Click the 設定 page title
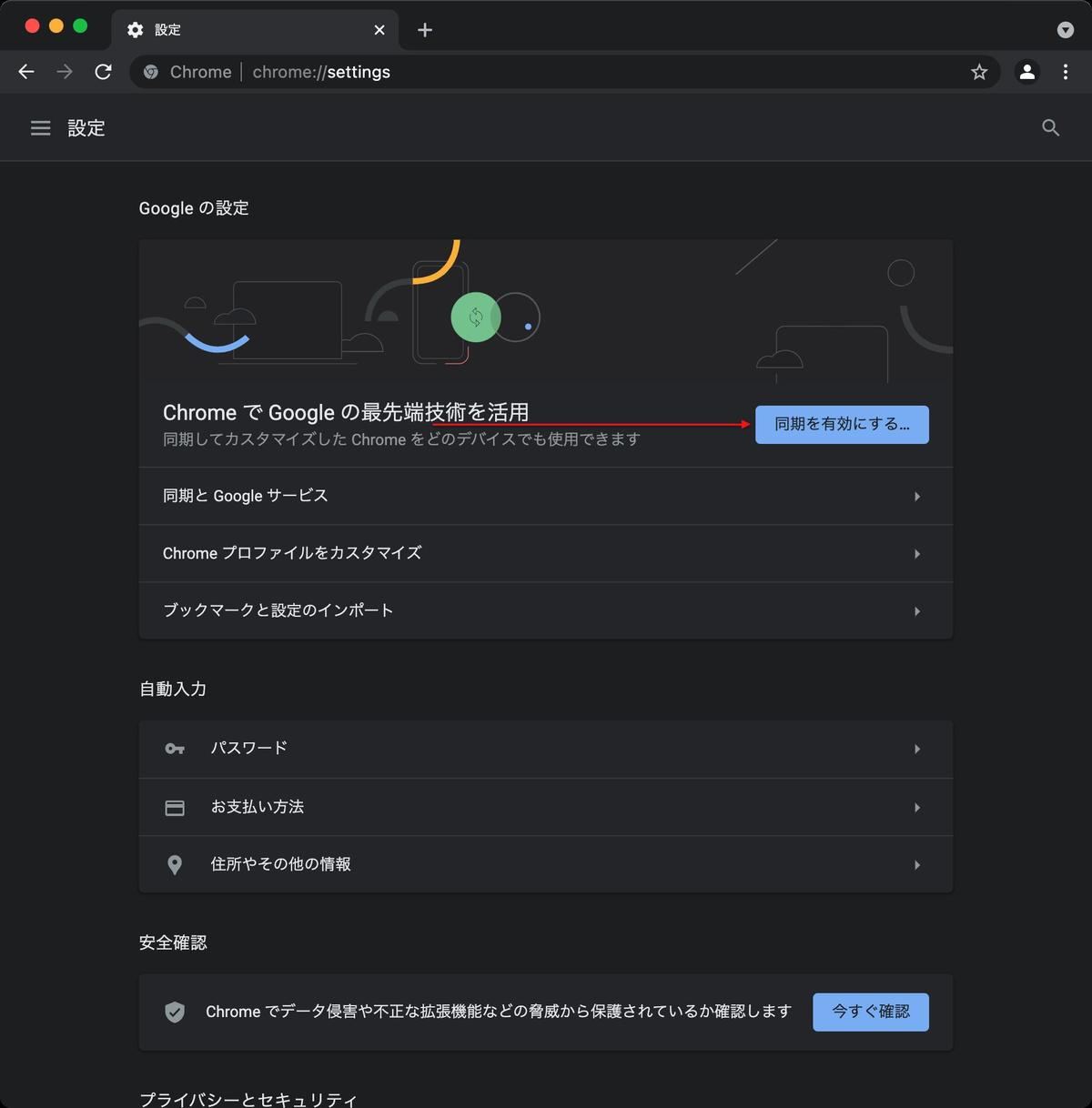1092x1108 pixels. pyautogui.click(x=86, y=128)
